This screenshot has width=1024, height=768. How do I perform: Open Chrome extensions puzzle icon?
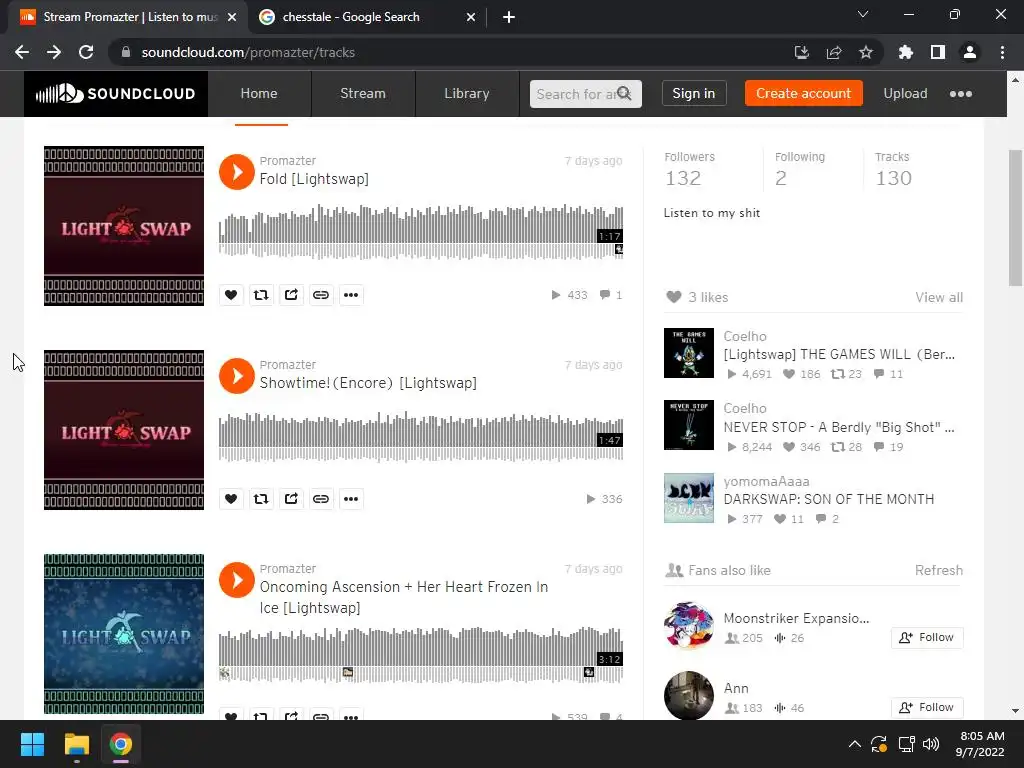coord(906,52)
